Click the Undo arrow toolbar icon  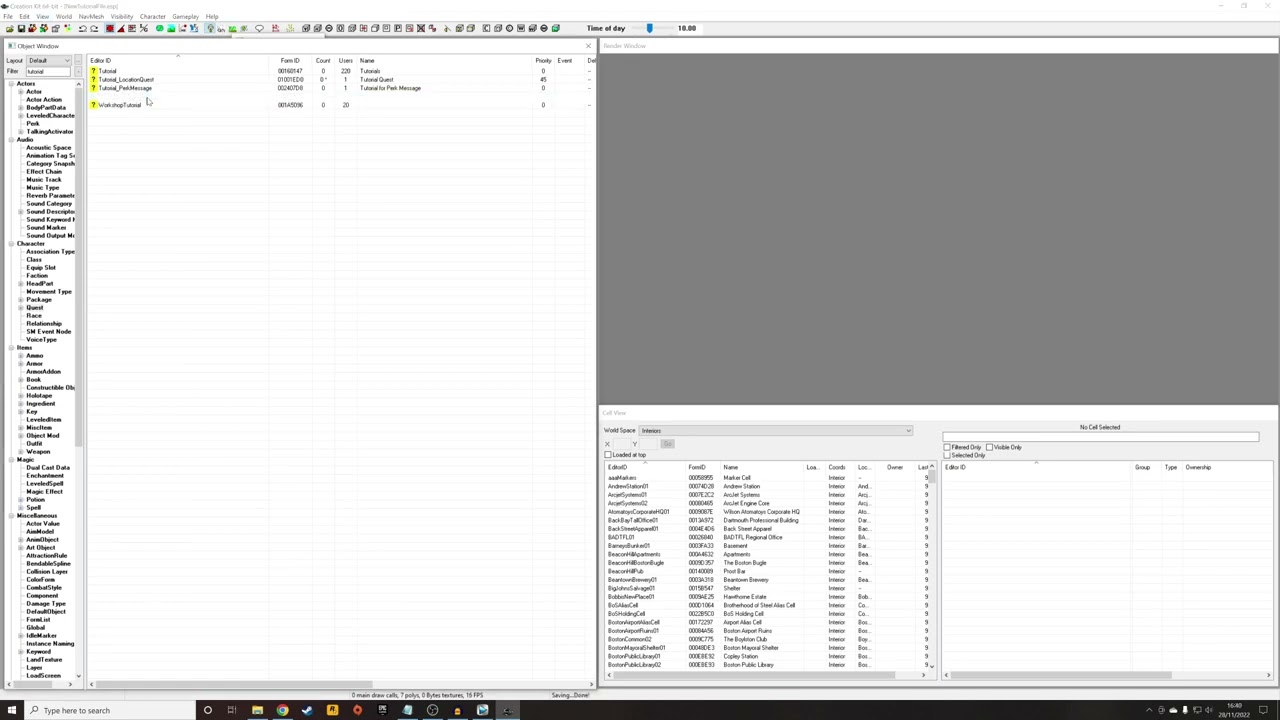[82, 28]
